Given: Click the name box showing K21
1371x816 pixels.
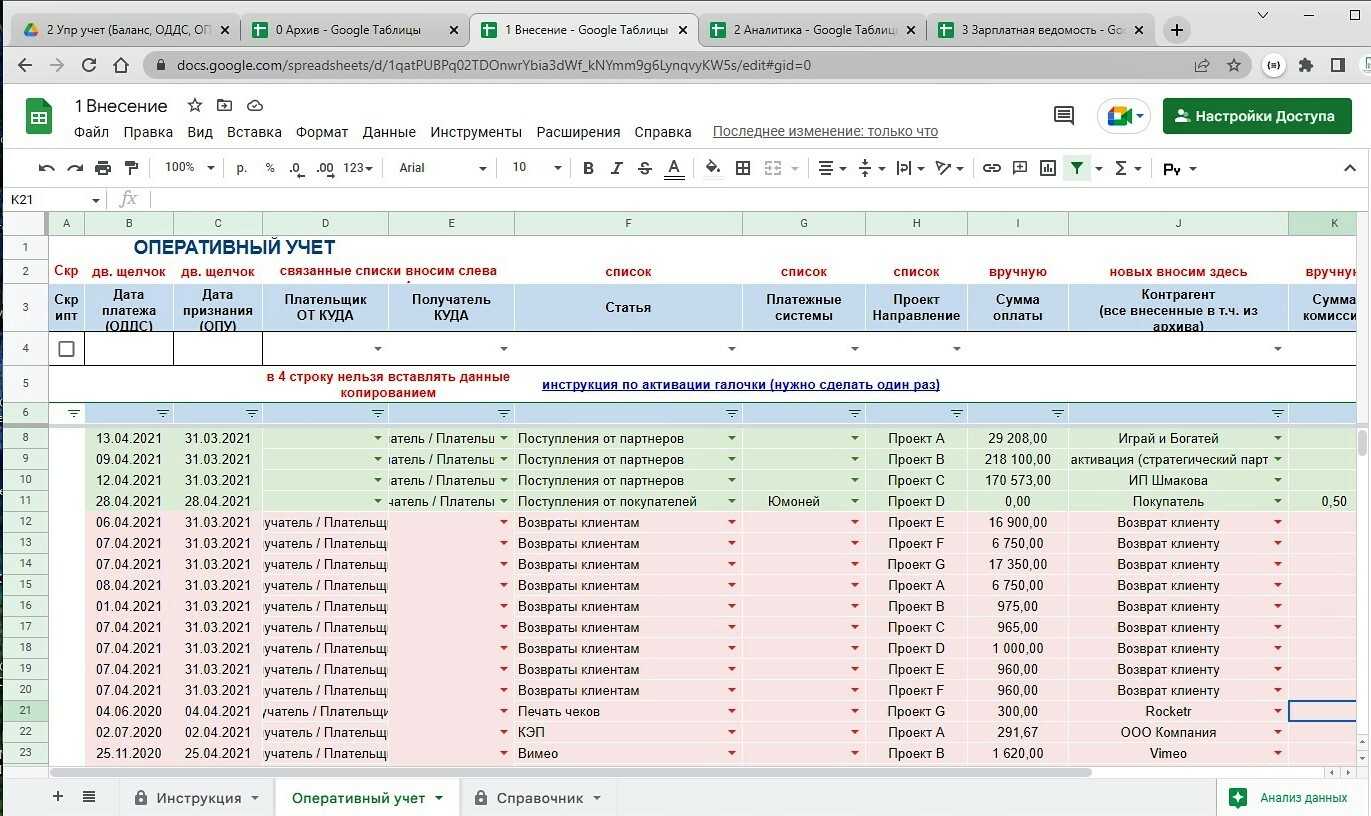Looking at the screenshot, I should coord(55,199).
